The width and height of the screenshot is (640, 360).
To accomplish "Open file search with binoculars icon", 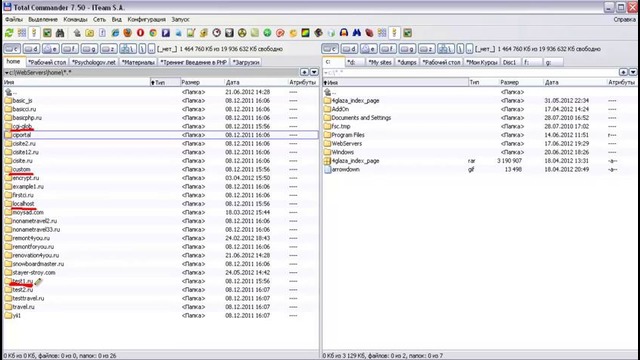I will click(x=60, y=33).
